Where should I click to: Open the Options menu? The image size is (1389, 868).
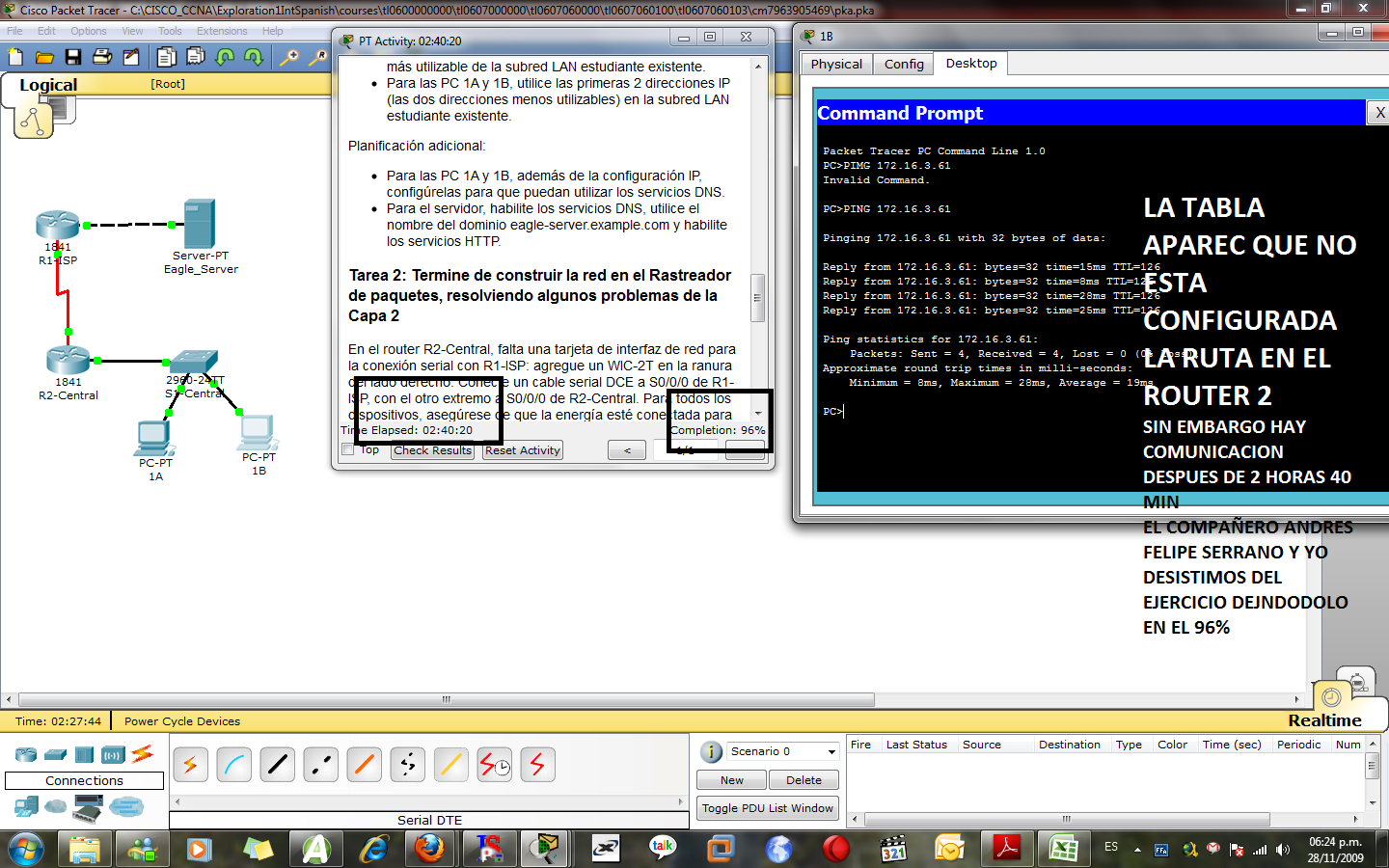pos(89,31)
